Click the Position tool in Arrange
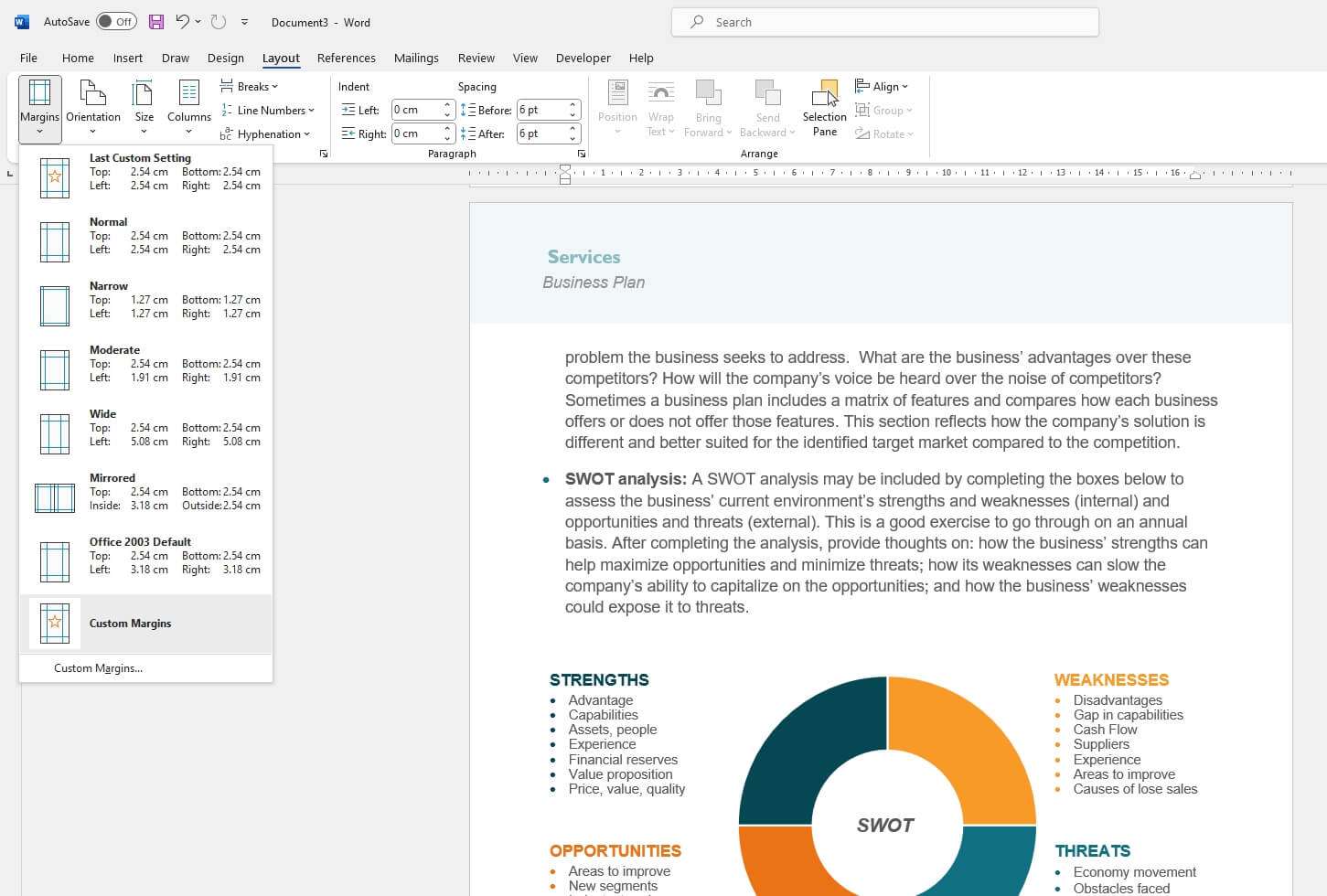The width and height of the screenshot is (1327, 896). click(616, 108)
